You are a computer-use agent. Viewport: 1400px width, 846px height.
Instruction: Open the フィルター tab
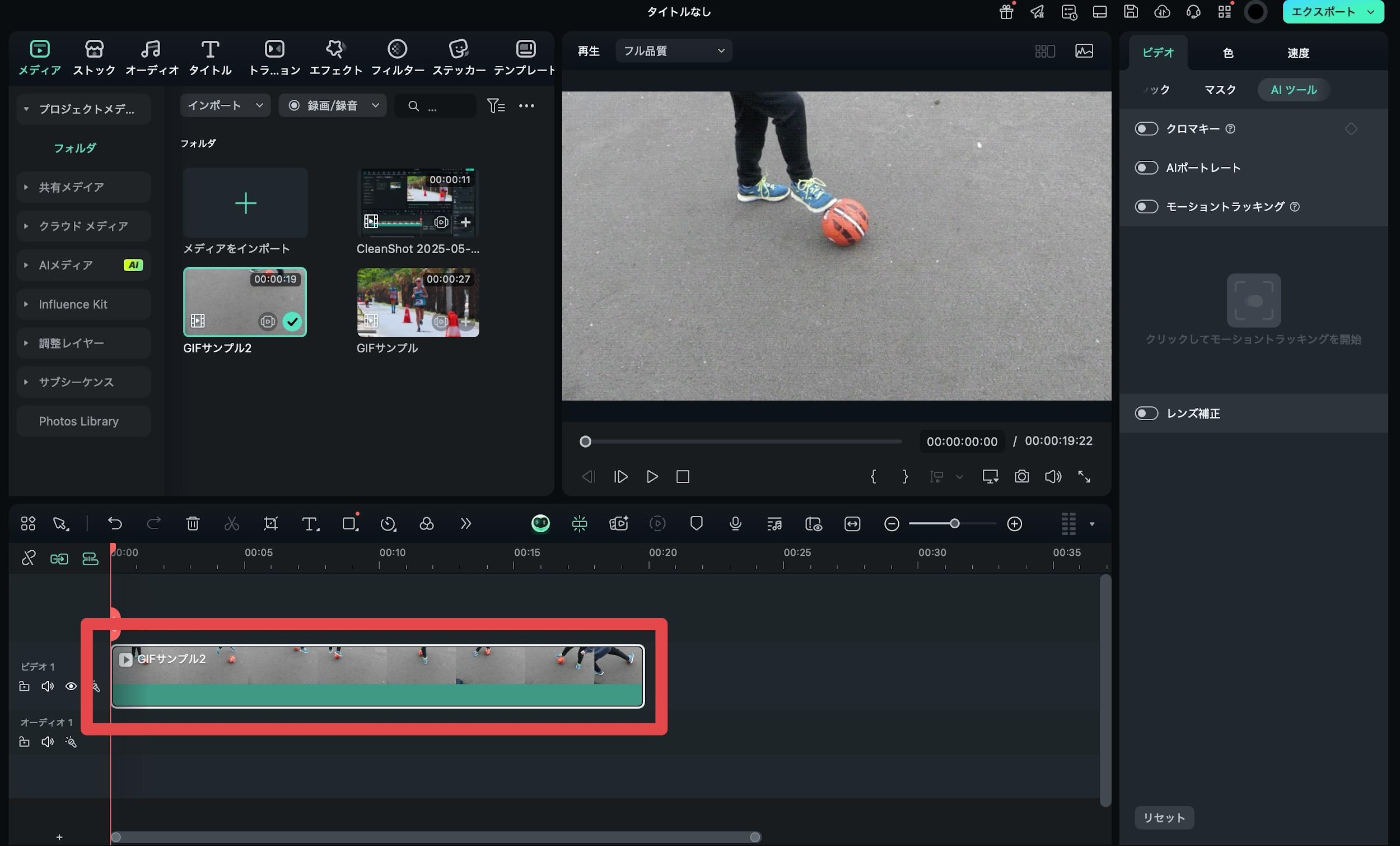(x=398, y=57)
